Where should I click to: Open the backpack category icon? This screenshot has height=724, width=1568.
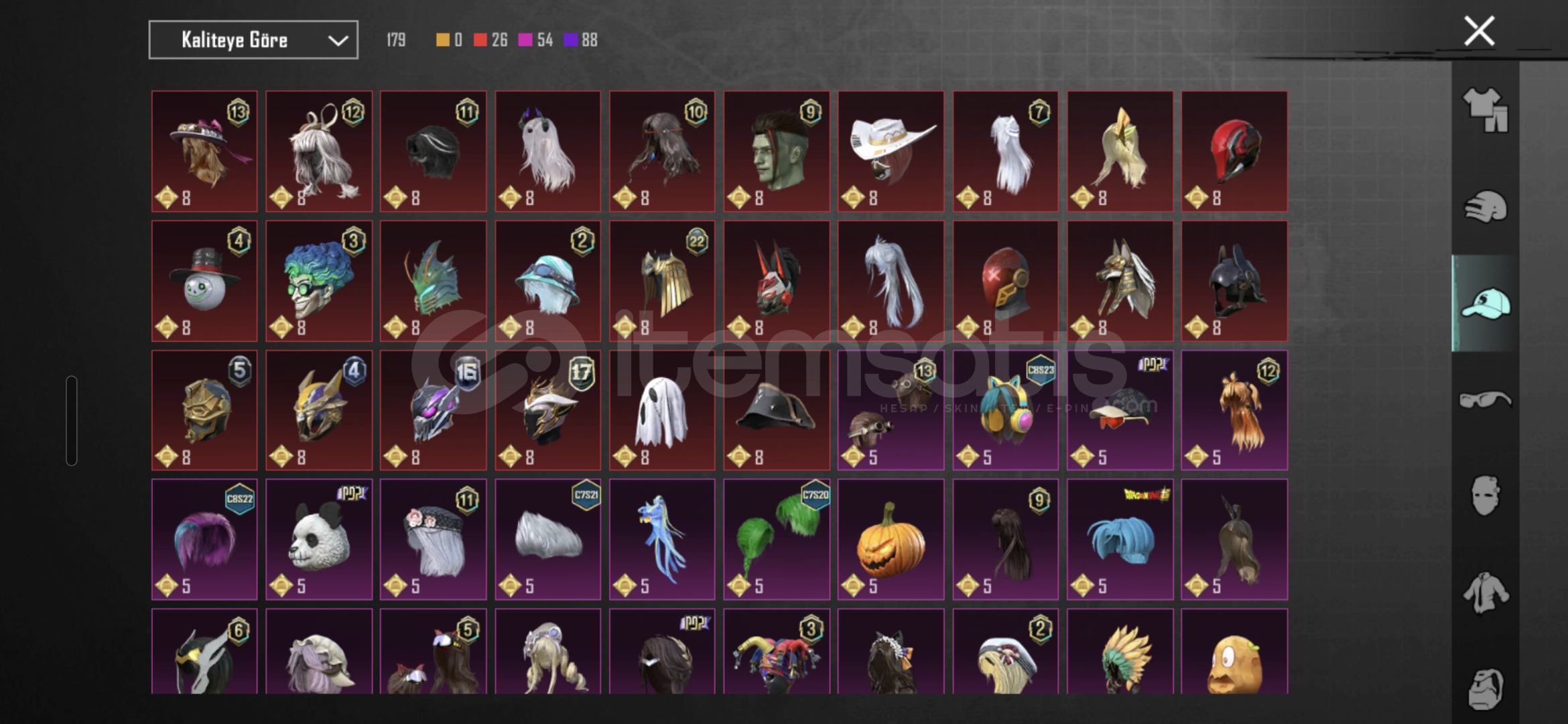coord(1485,688)
